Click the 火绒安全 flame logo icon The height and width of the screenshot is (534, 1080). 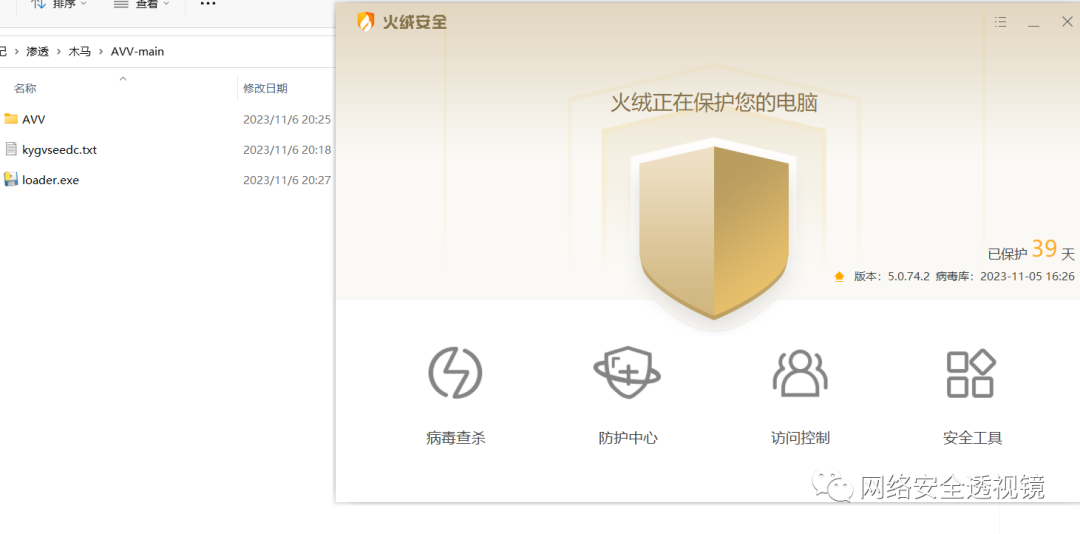(365, 22)
